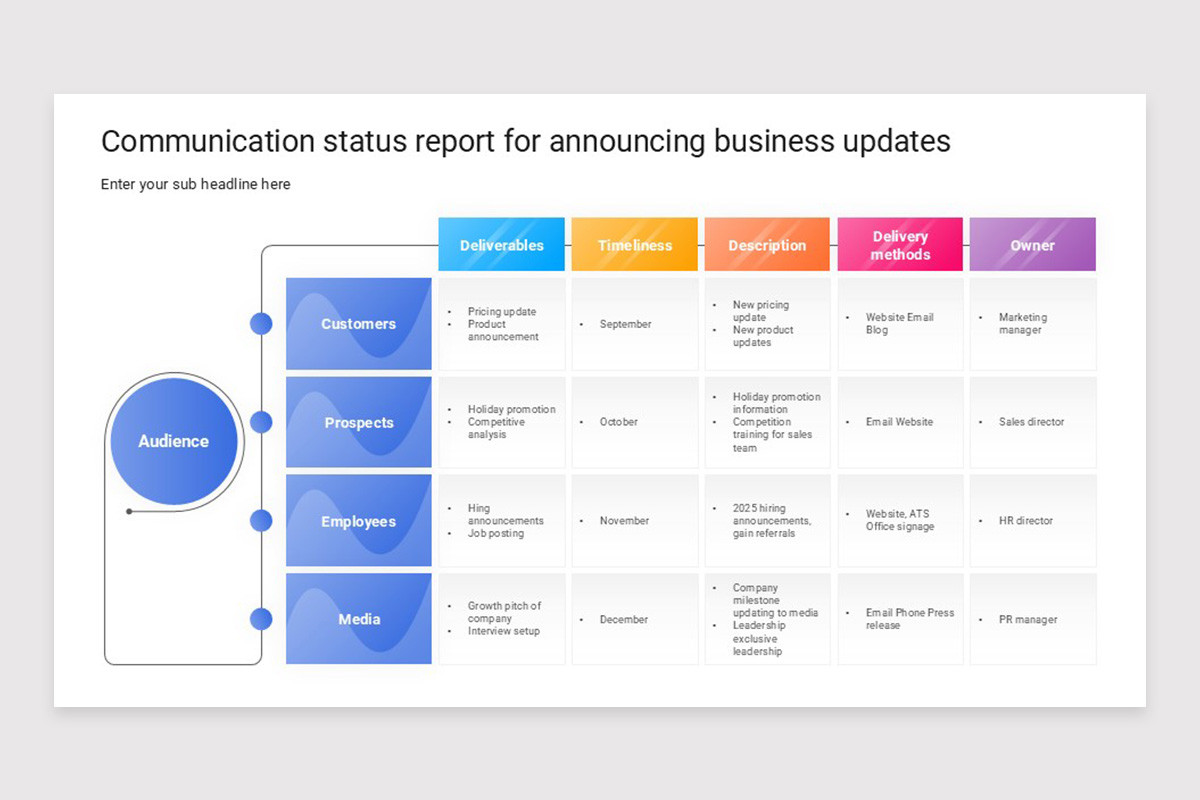The height and width of the screenshot is (800, 1200).
Task: Select the Media audience card
Action: click(x=358, y=618)
